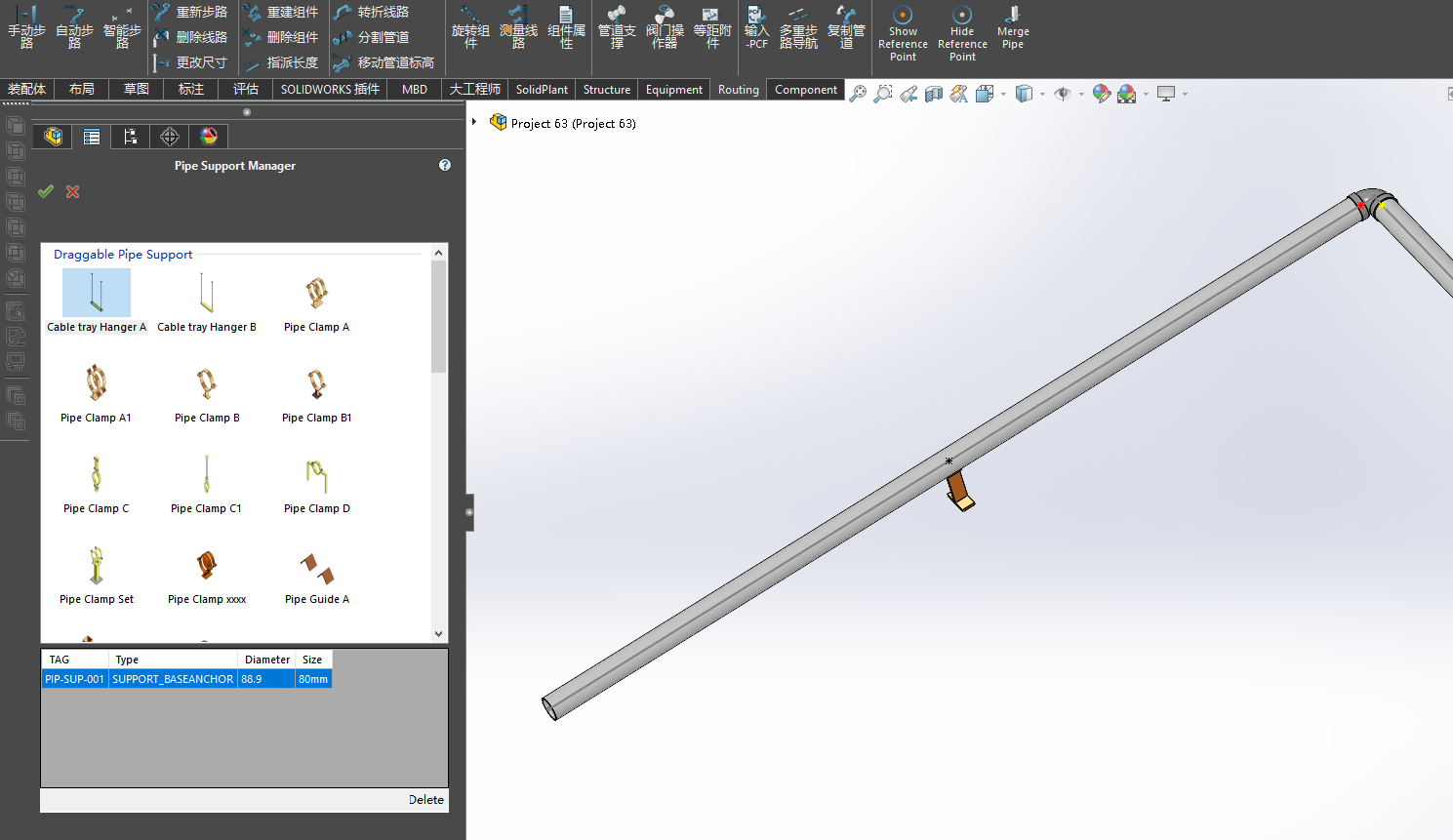Select the 智能步路 smart route tool
This screenshot has height=840, width=1453.
click(x=122, y=27)
